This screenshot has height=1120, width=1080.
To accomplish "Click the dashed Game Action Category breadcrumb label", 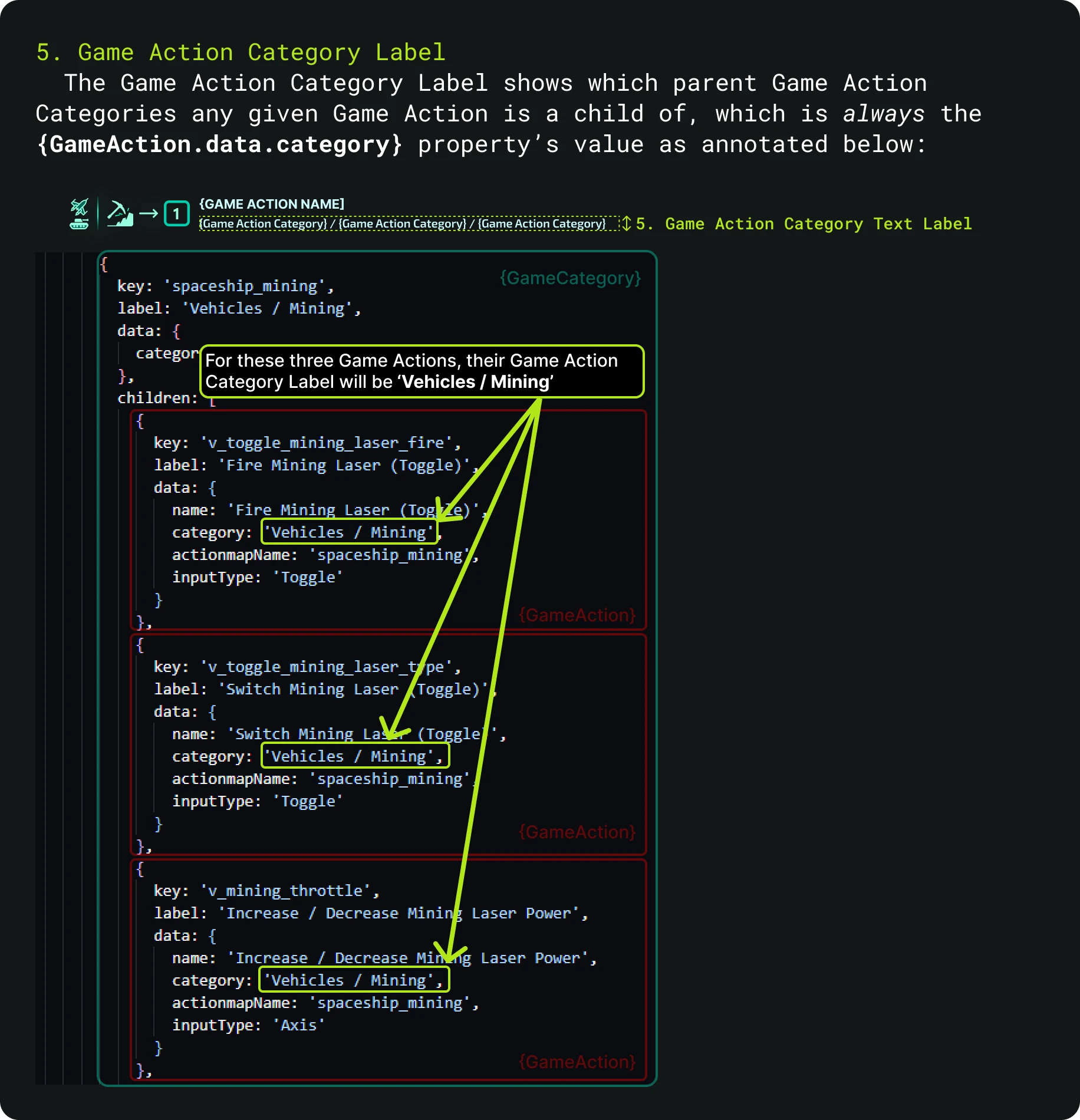I will (403, 223).
